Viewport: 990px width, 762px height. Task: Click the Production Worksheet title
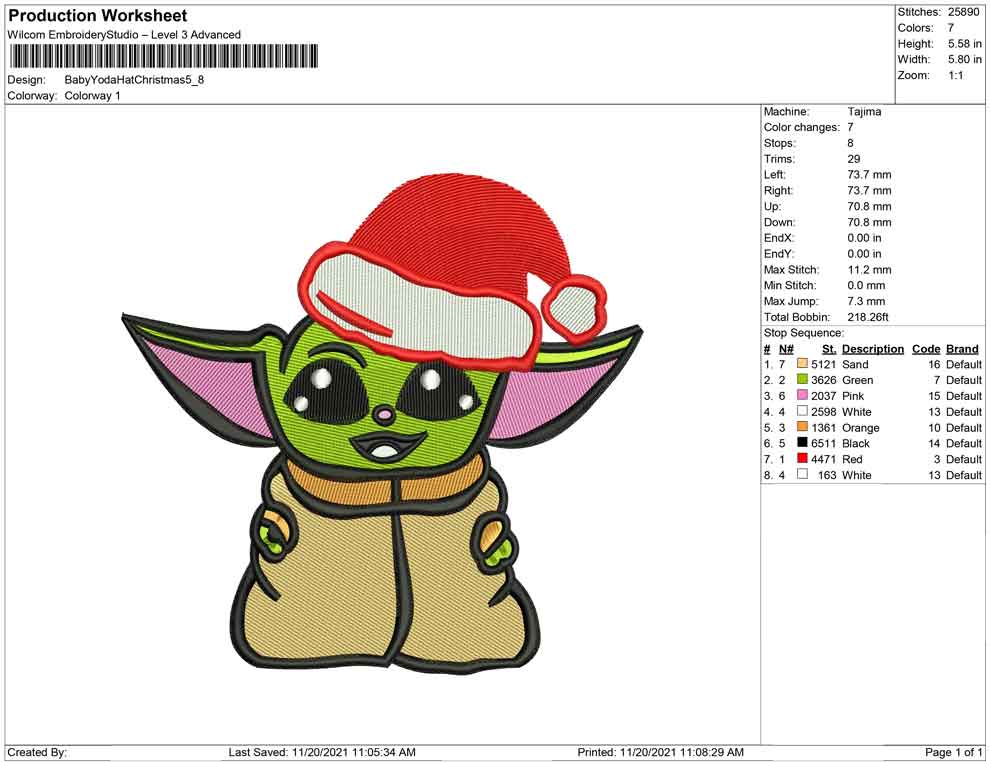click(98, 16)
